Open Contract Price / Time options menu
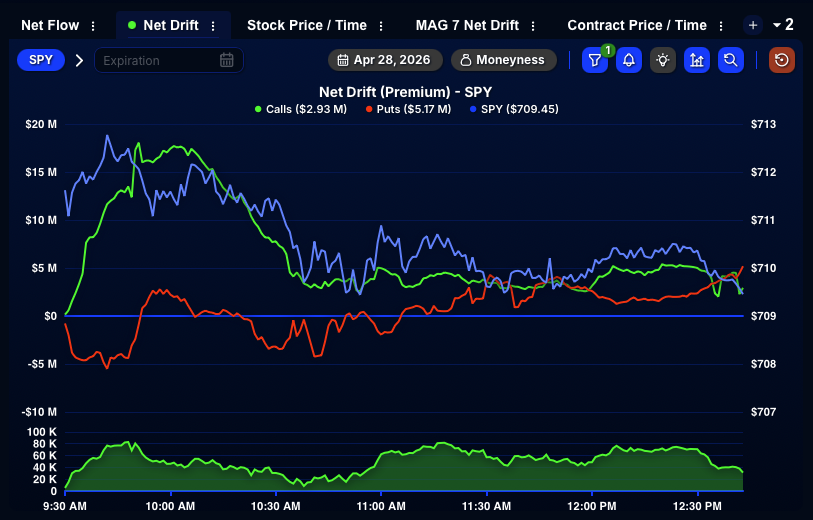813x520 pixels. [x=721, y=25]
